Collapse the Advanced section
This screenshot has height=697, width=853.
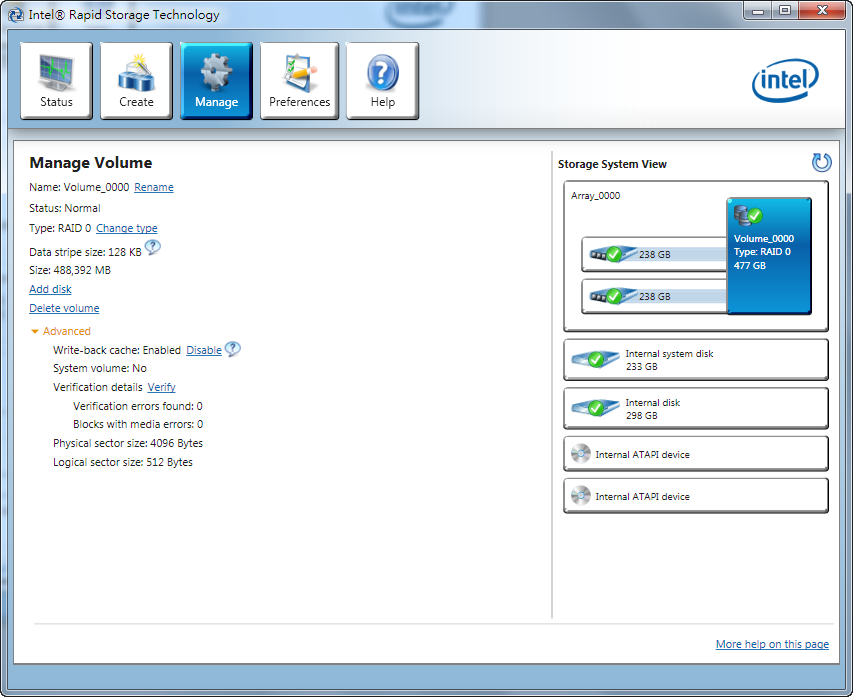(60, 331)
